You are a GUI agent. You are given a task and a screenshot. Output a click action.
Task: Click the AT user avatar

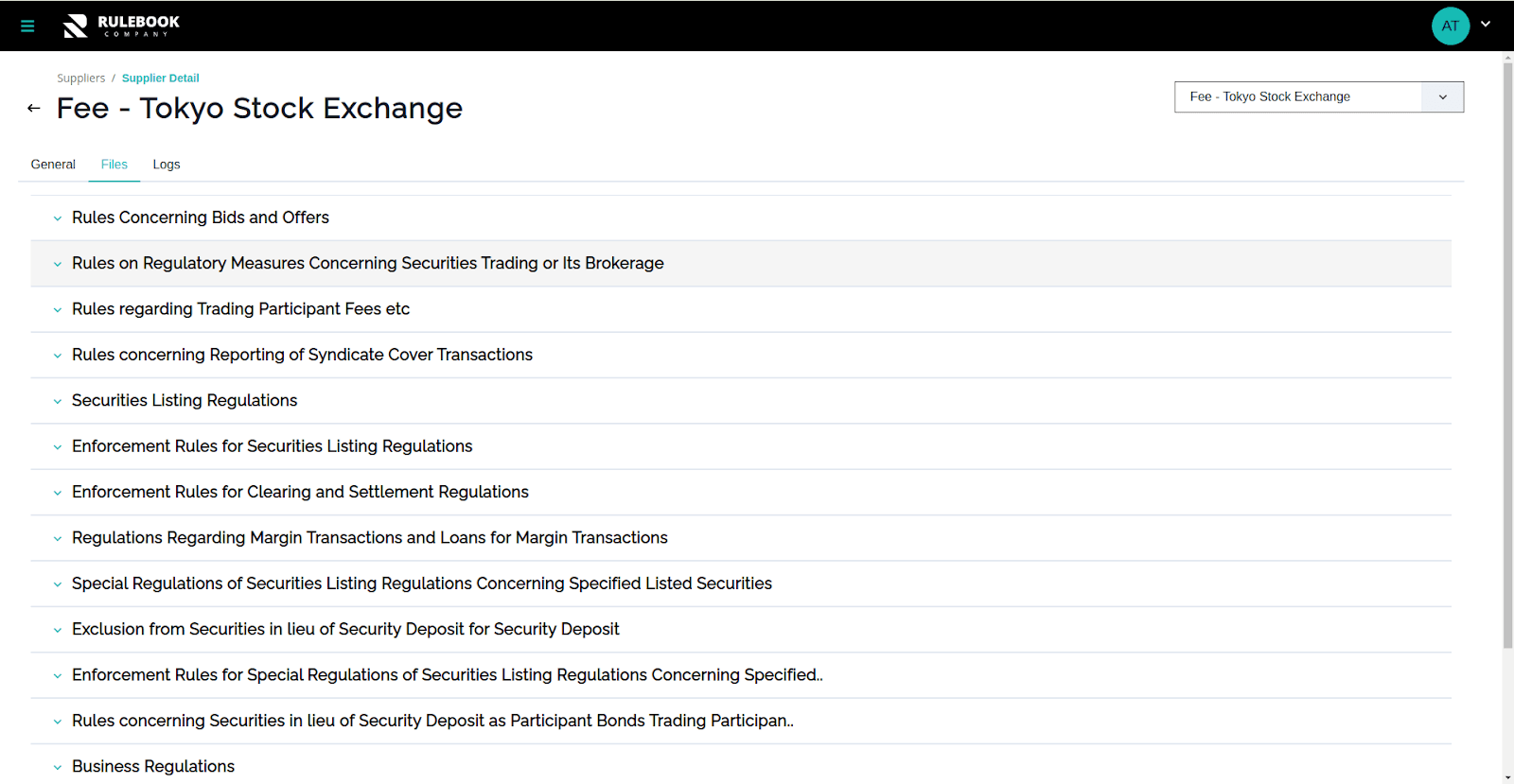pyautogui.click(x=1450, y=26)
